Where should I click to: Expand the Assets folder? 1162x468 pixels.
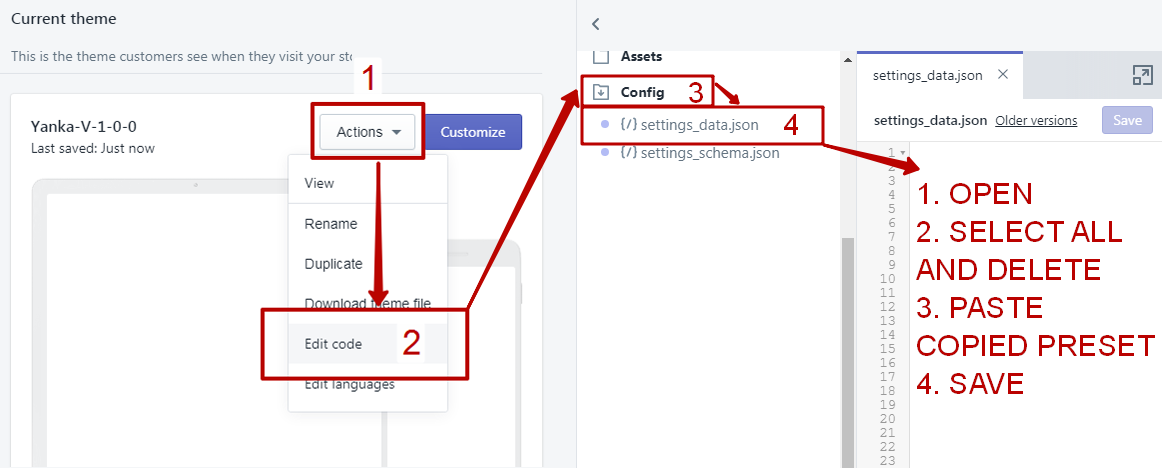[x=641, y=57]
